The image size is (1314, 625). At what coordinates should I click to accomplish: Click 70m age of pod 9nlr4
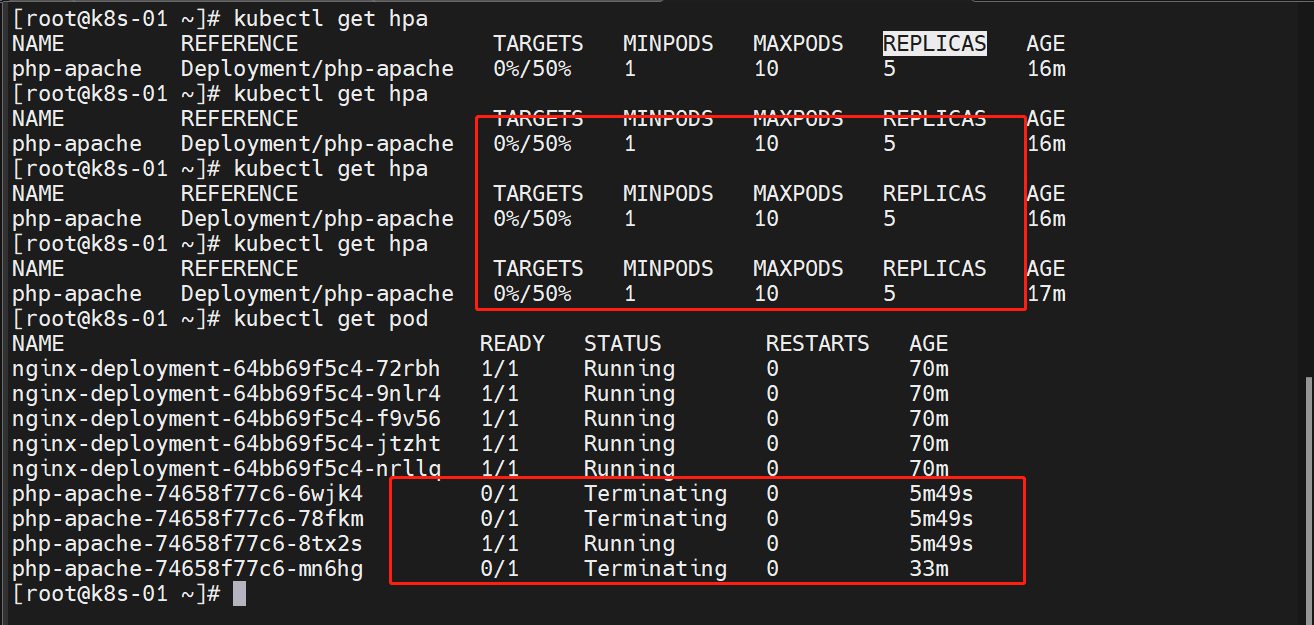tap(929, 394)
